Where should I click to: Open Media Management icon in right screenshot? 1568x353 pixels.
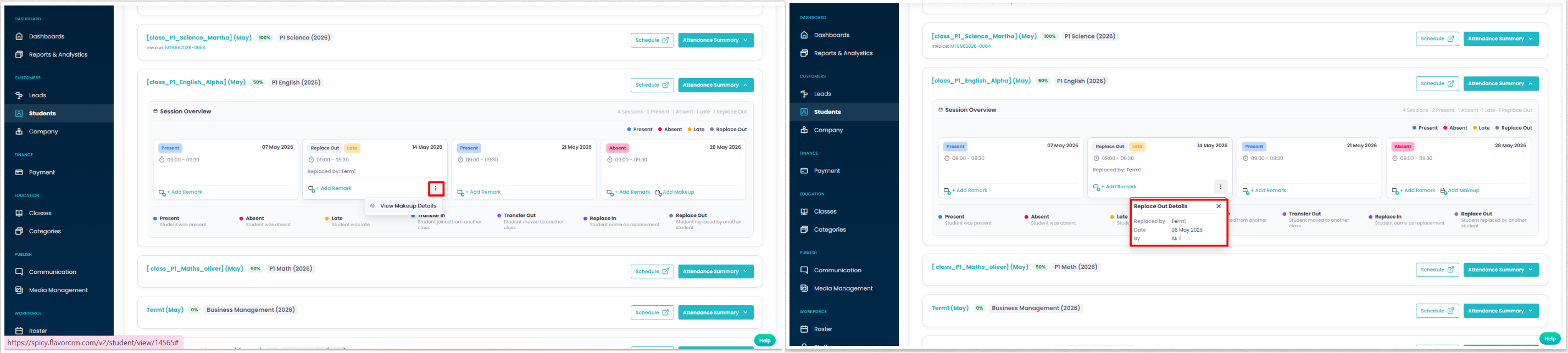click(804, 288)
